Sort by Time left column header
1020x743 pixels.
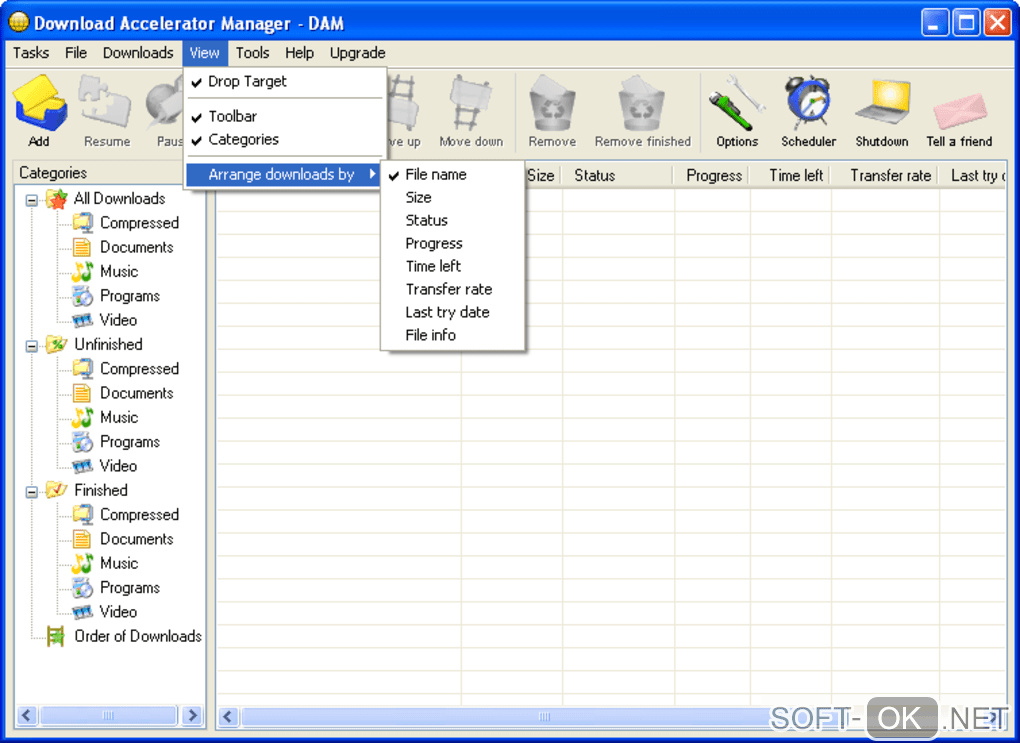pyautogui.click(x=791, y=176)
